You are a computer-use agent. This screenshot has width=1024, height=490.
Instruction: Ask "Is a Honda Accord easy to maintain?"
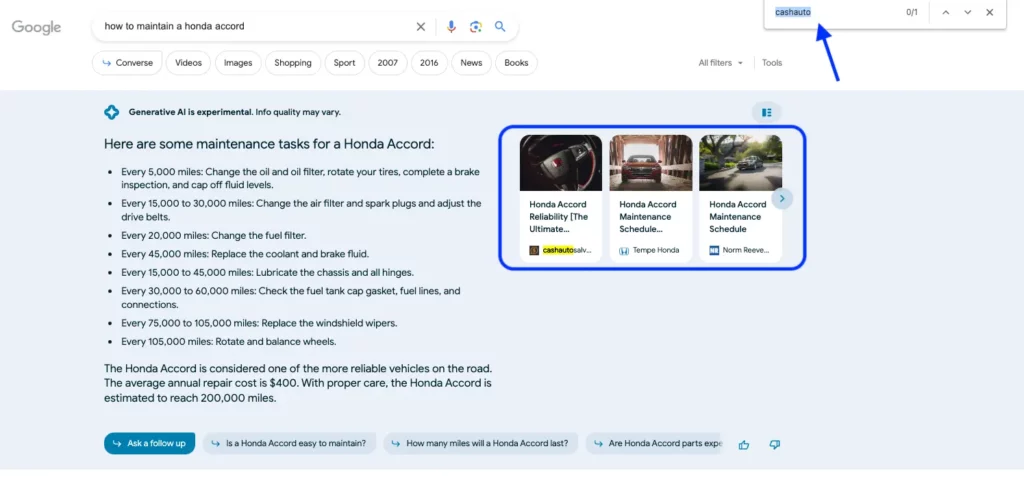pyautogui.click(x=290, y=443)
